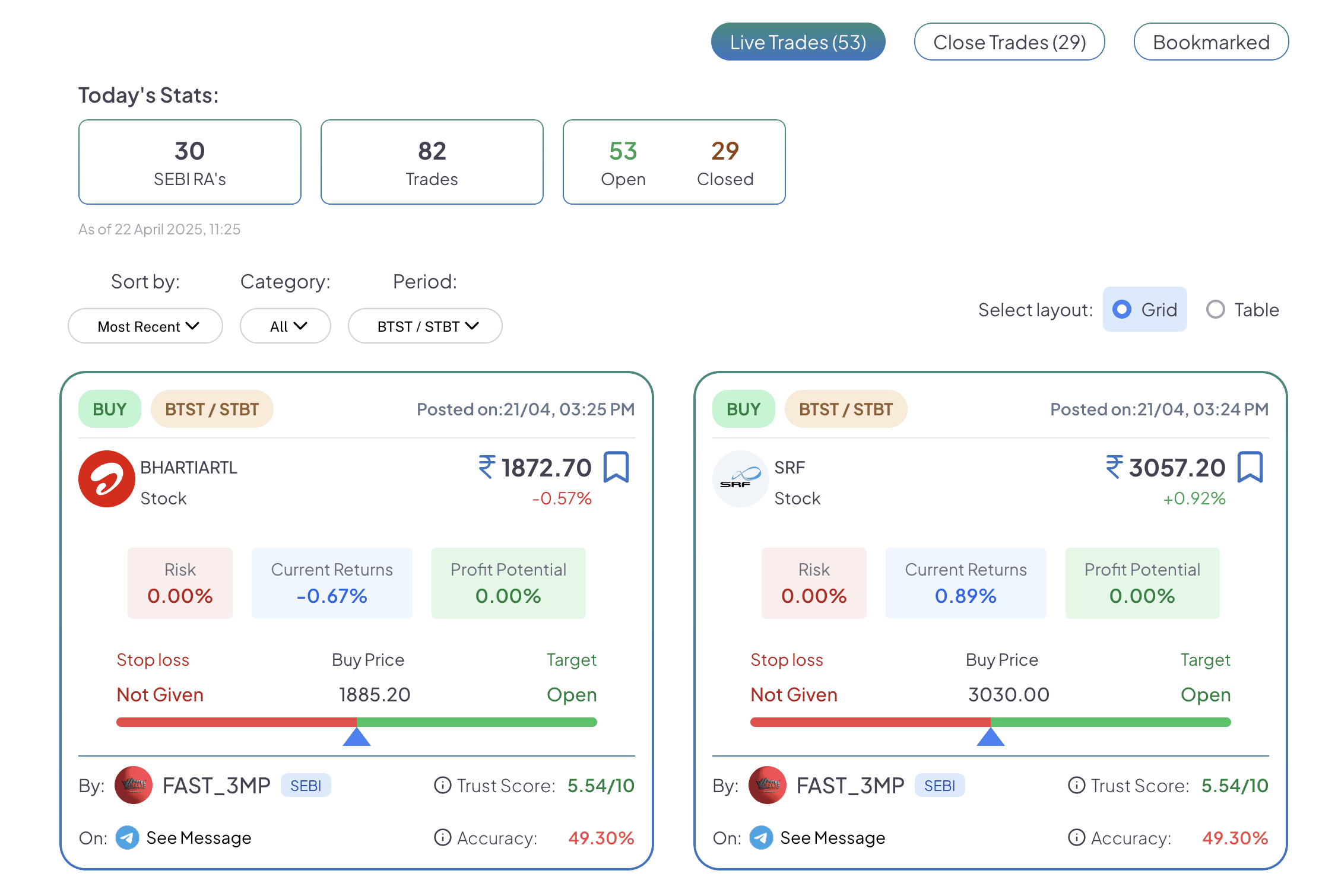
Task: Switch to Close Trades (29) tab
Action: 1009,42
